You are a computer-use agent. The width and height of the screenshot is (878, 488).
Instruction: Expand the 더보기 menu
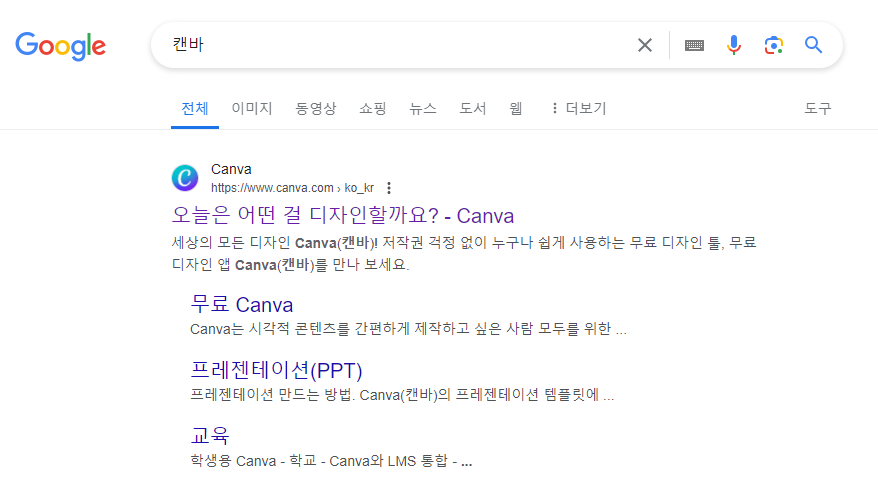click(579, 109)
